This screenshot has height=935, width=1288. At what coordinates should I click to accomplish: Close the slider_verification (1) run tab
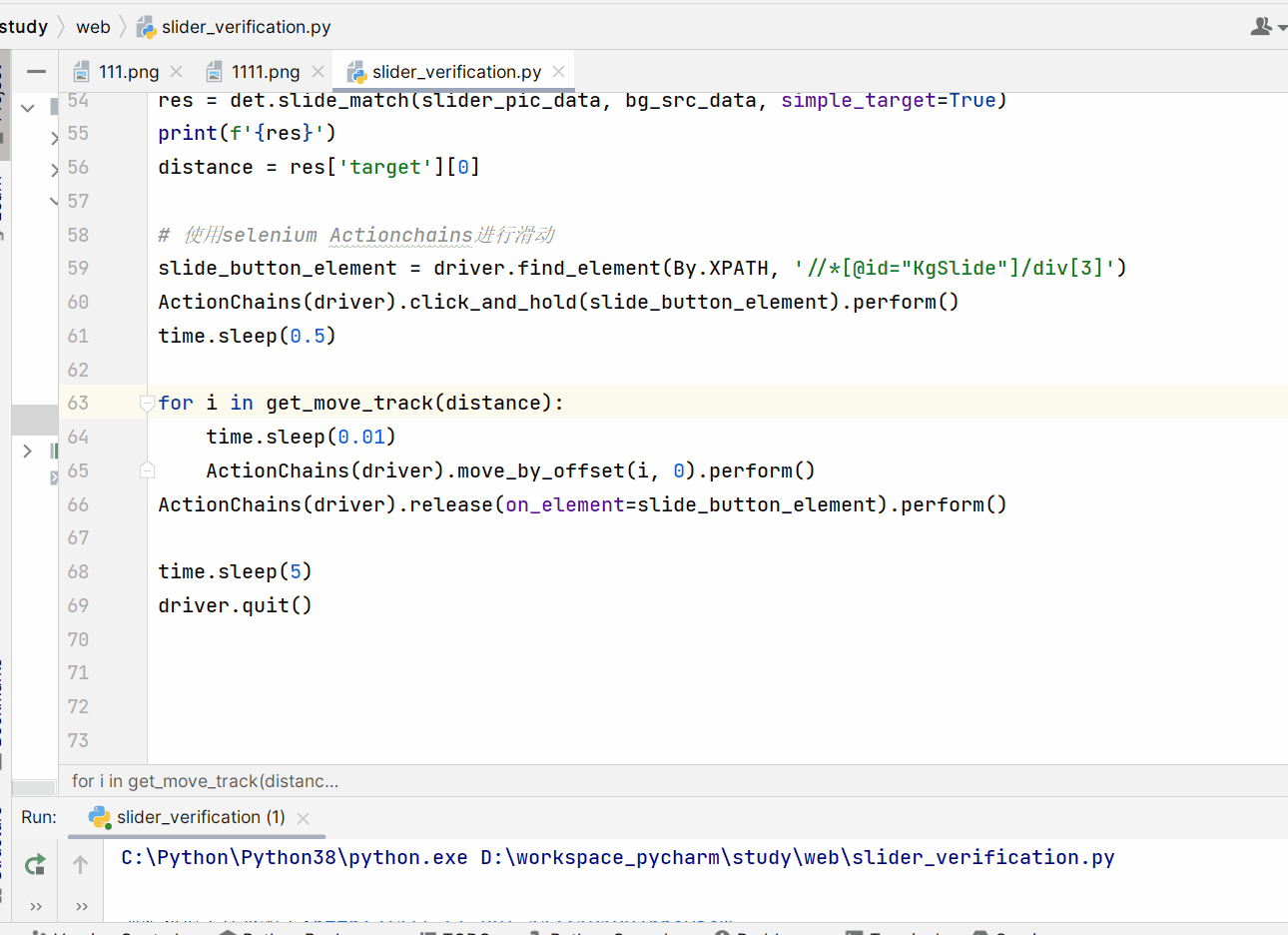click(304, 818)
